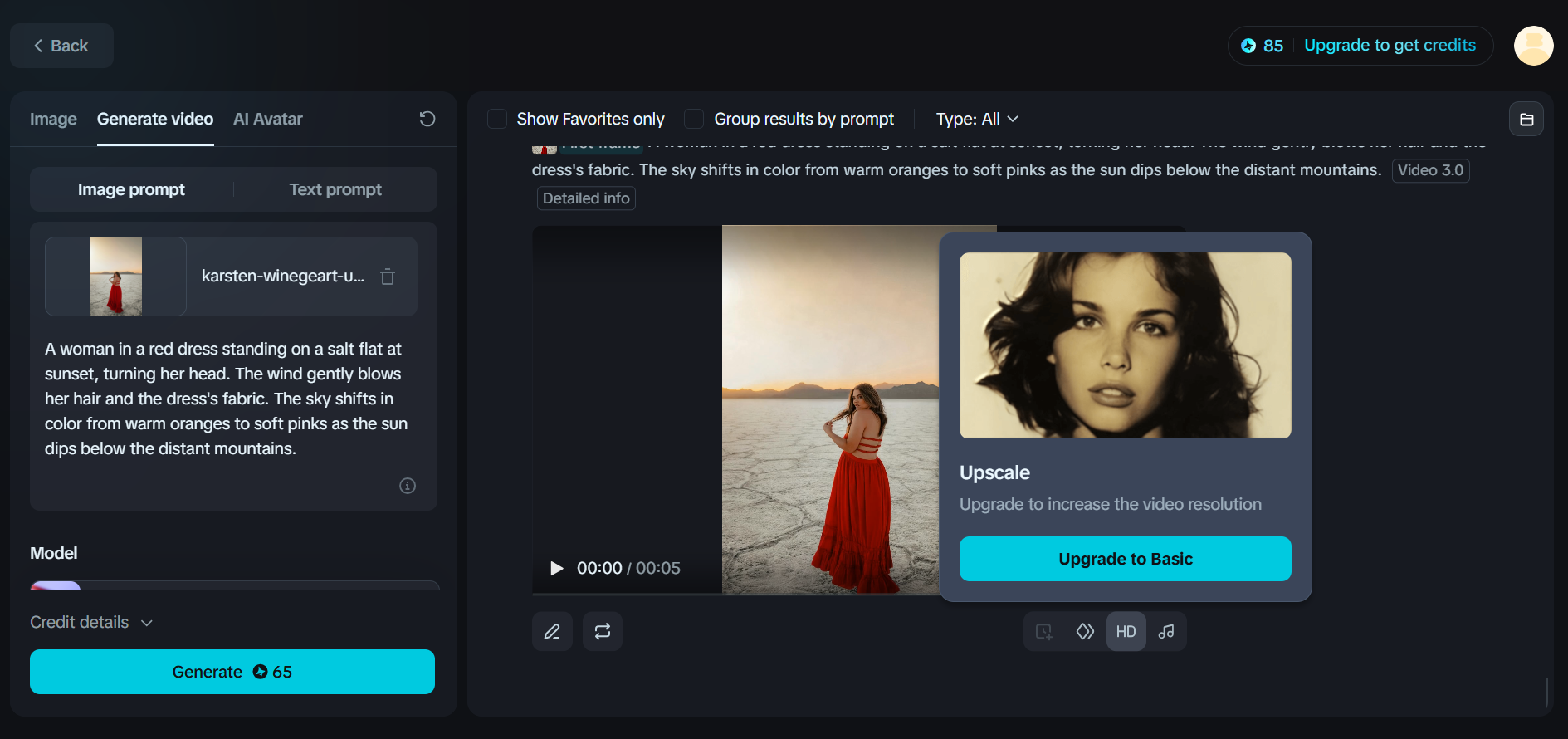Click the Upscale popup title text
The height and width of the screenshot is (739, 1568).
(994, 472)
